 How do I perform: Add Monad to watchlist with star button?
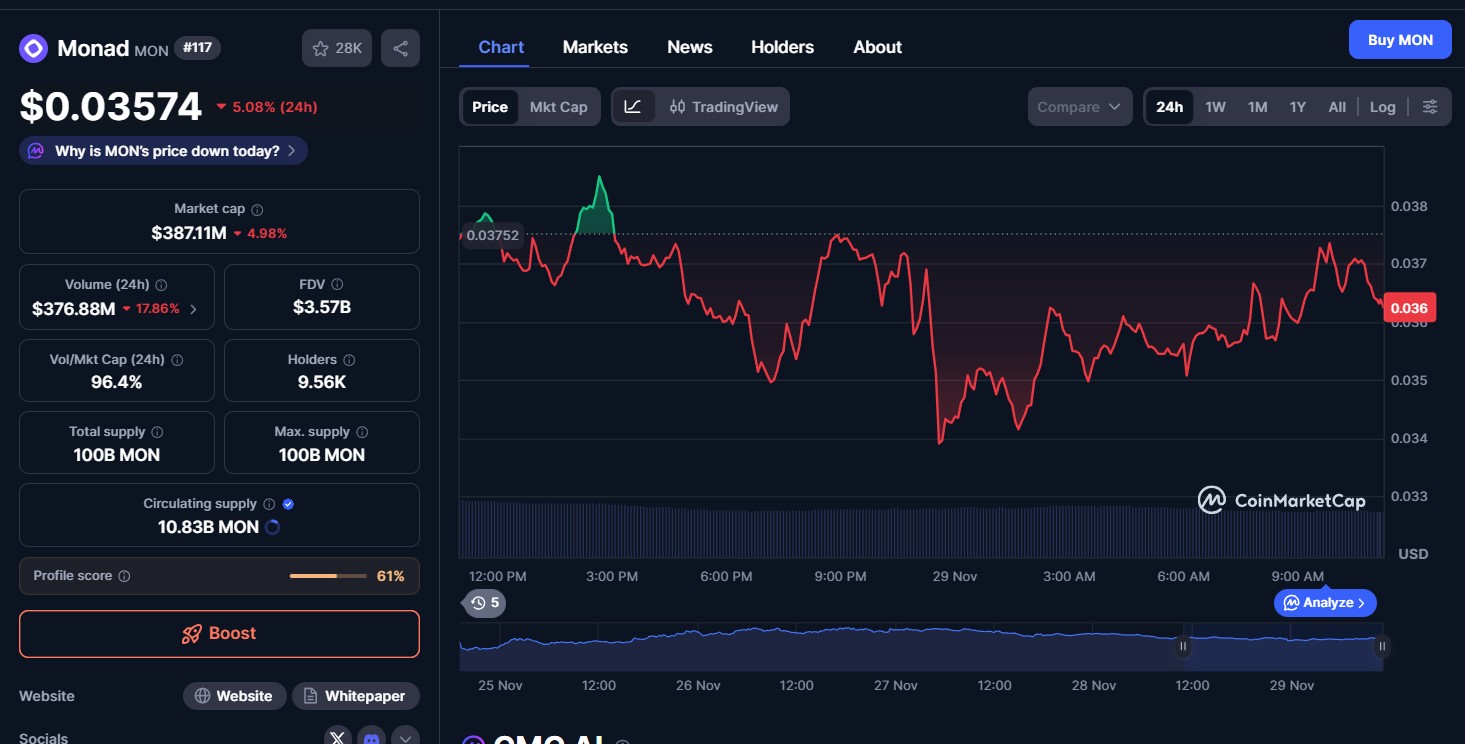click(x=337, y=48)
